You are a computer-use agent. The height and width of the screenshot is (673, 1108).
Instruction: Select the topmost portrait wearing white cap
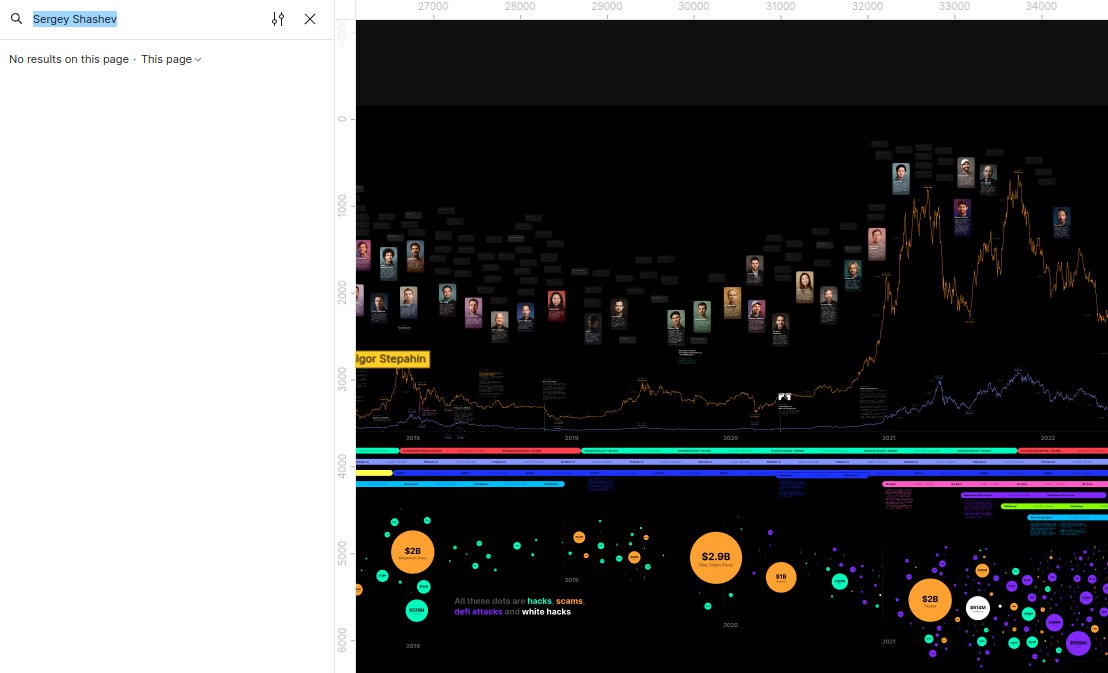click(x=965, y=172)
